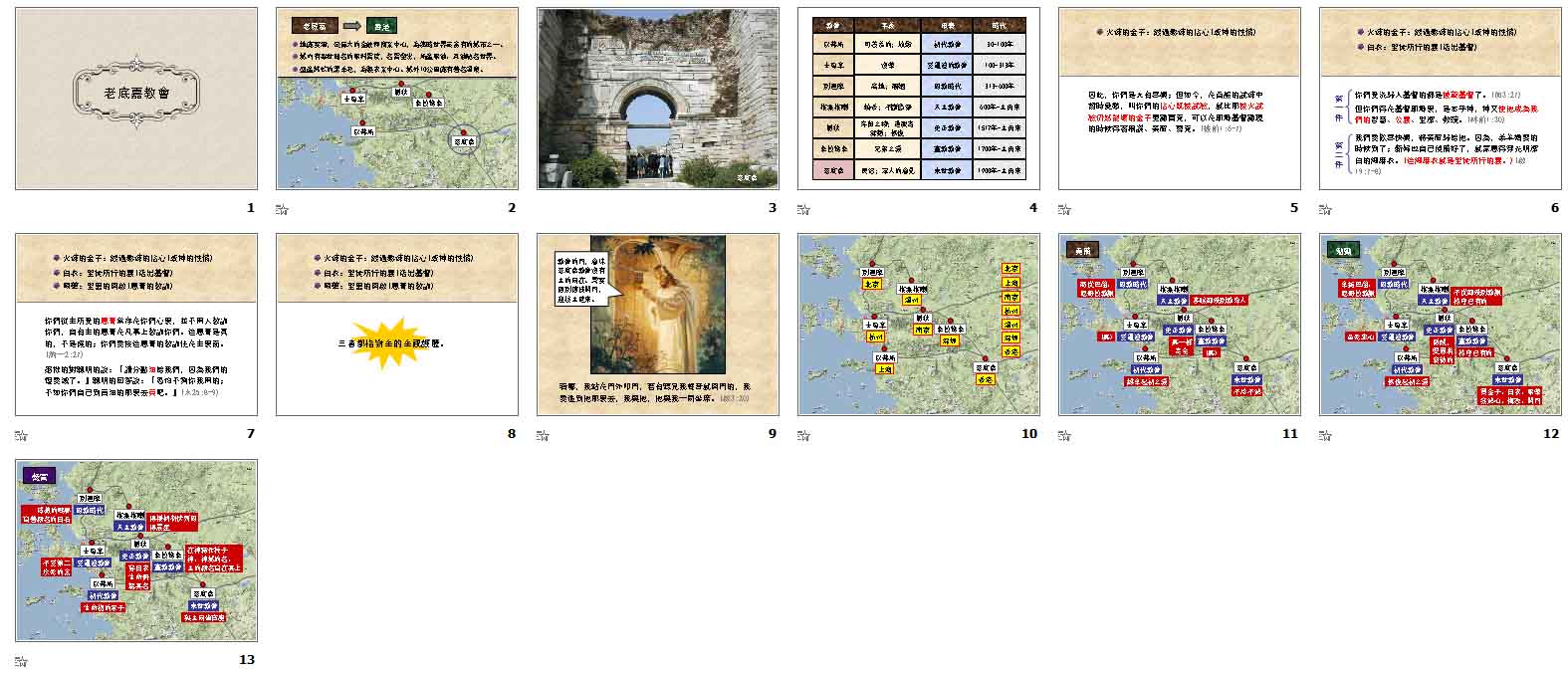The width and height of the screenshot is (1568, 674).
Task: Select the slide with Jesus knocking painting
Action: pyautogui.click(x=658, y=325)
